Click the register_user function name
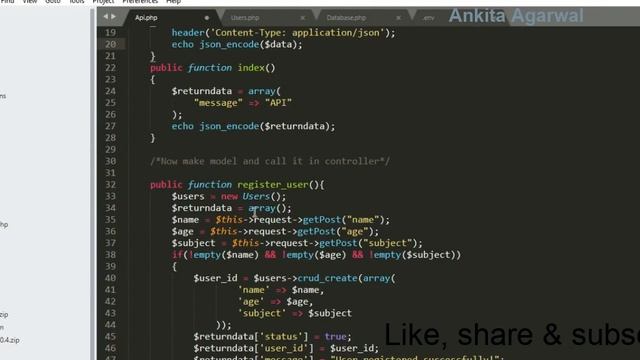This screenshot has height=360, width=640. coord(273,184)
